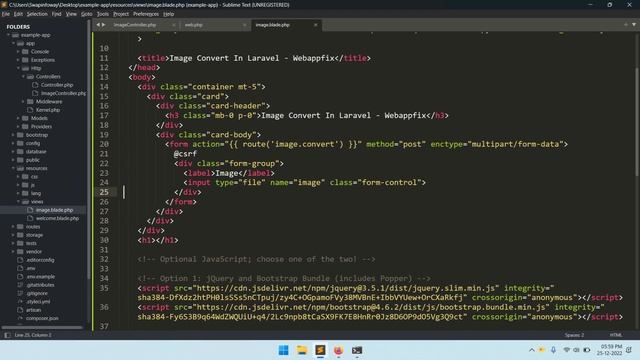The height and width of the screenshot is (360, 640).
Task: Open the Project menu
Action: tap(121, 14)
